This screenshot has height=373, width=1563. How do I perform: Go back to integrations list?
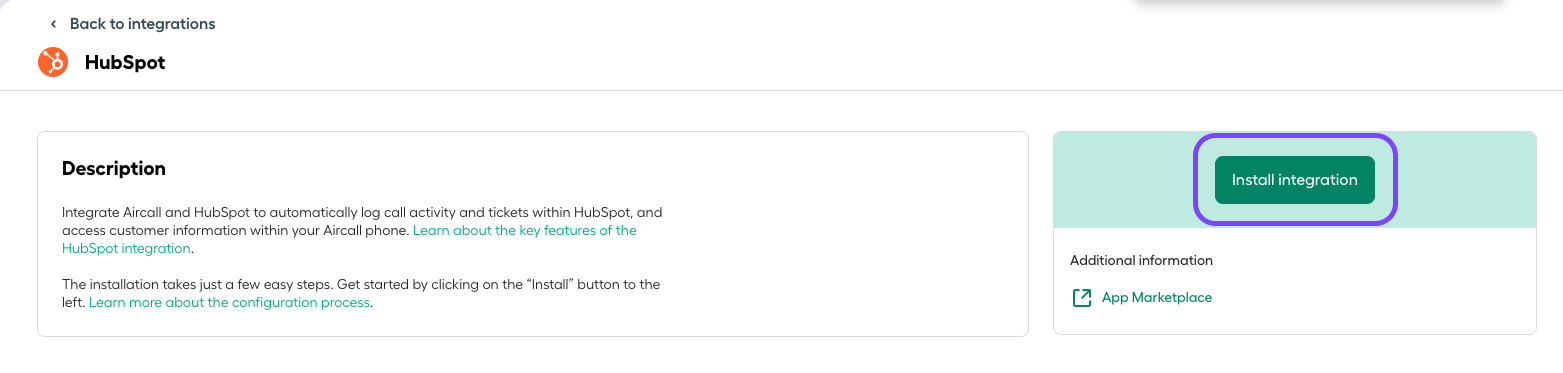[142, 23]
